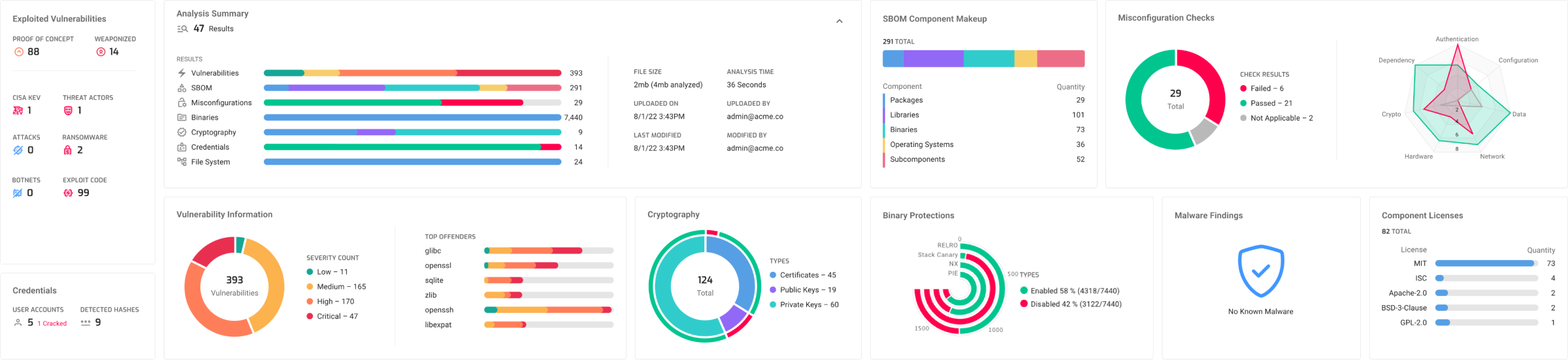Click the openssh top offender row
Viewport: 1568px width, 360px height.
tap(519, 310)
